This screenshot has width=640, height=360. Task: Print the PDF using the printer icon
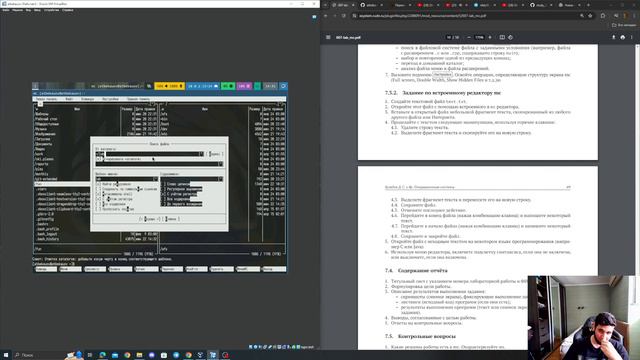(622, 37)
